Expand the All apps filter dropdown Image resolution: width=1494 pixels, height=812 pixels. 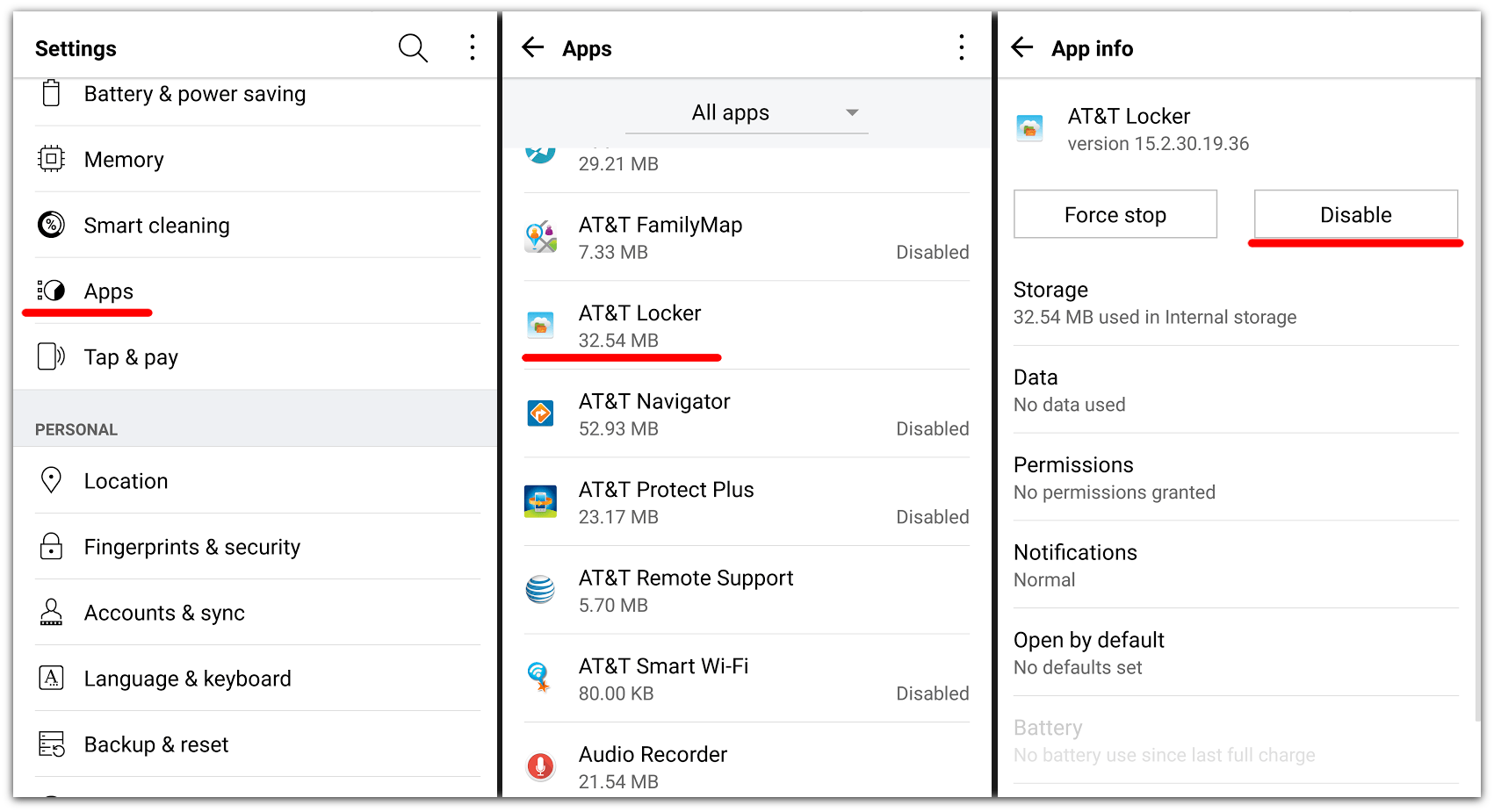point(747,112)
